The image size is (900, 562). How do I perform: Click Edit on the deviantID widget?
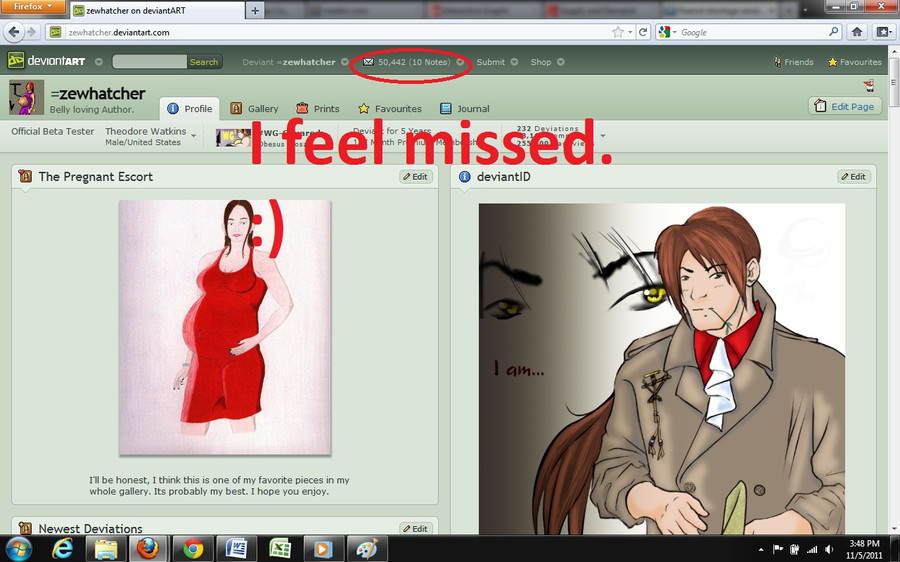[854, 177]
